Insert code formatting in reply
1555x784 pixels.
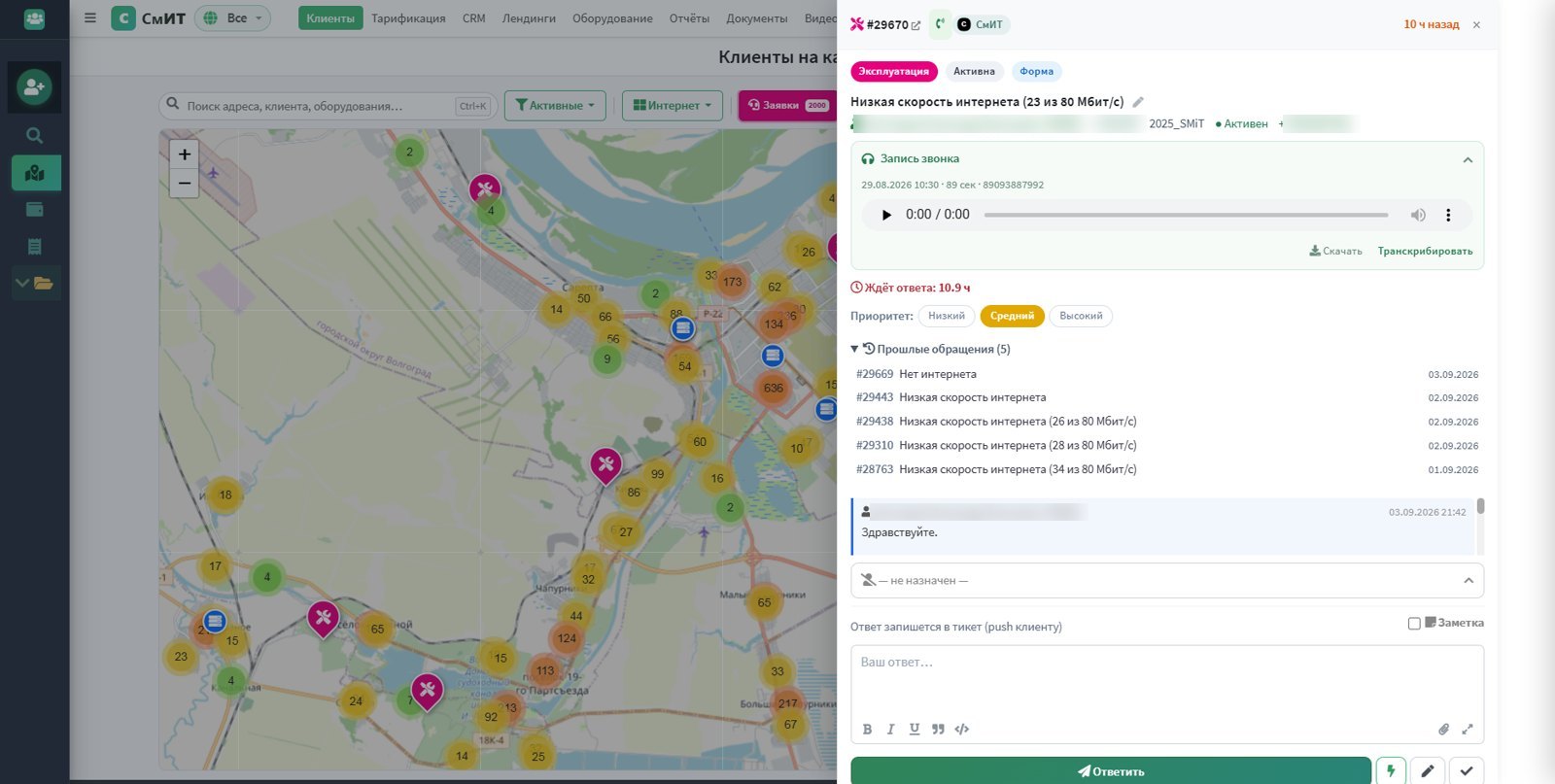(x=962, y=729)
